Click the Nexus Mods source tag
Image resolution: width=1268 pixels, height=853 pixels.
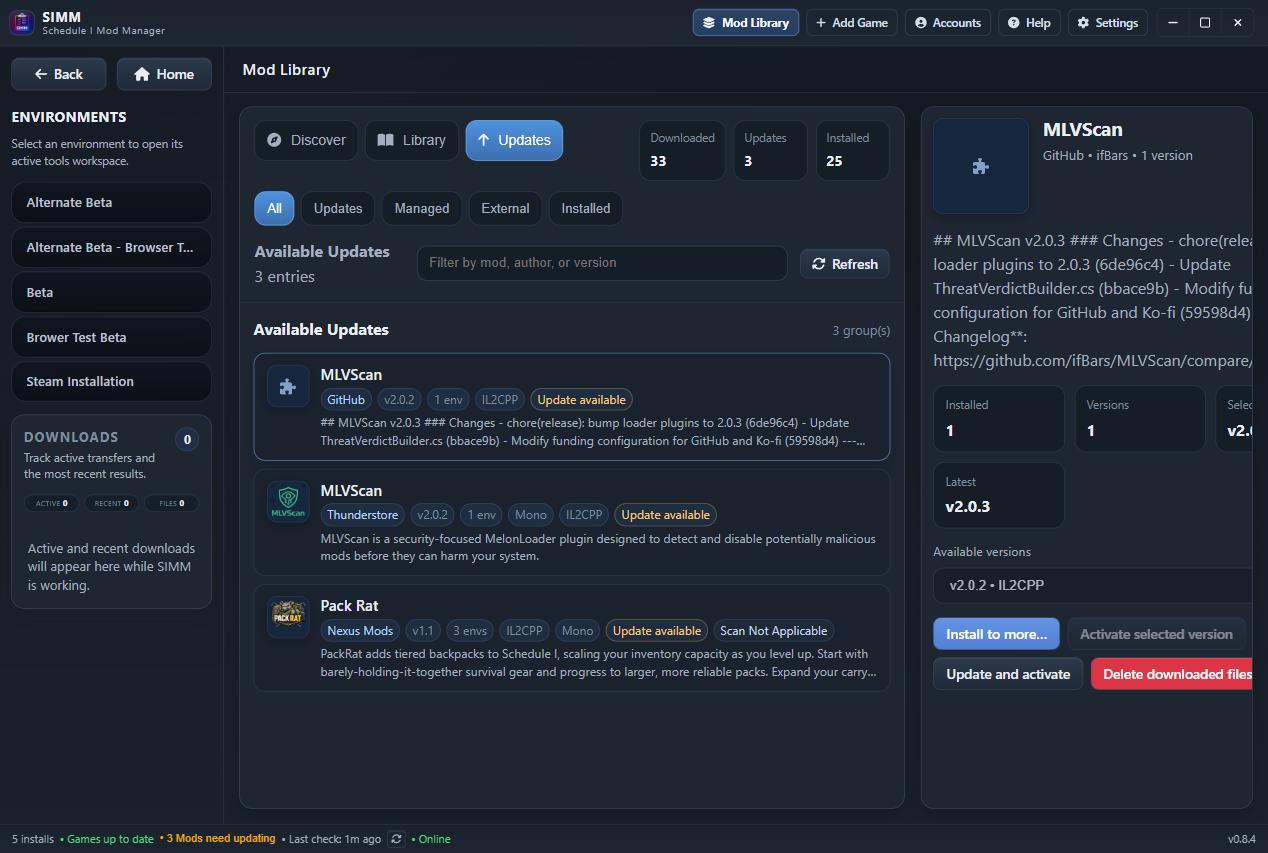[x=361, y=631]
